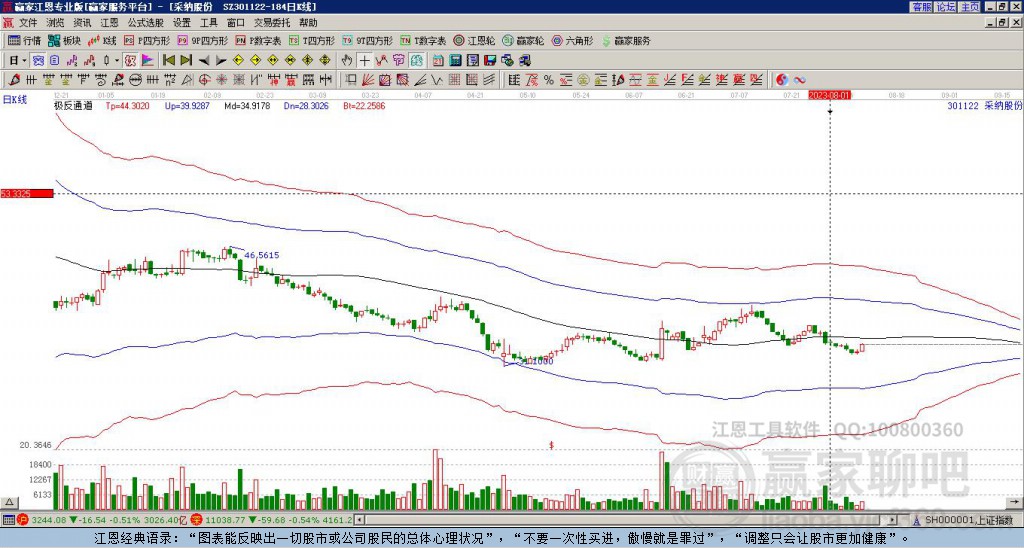This screenshot has height=548, width=1024.
Task: Click the 客服 customer service link
Action: (x=921, y=7)
